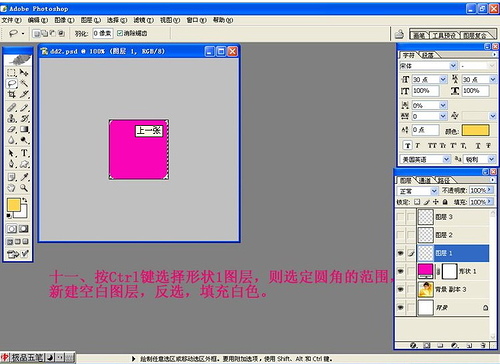Switch to the 路径 (Paths) tab

pos(443,180)
